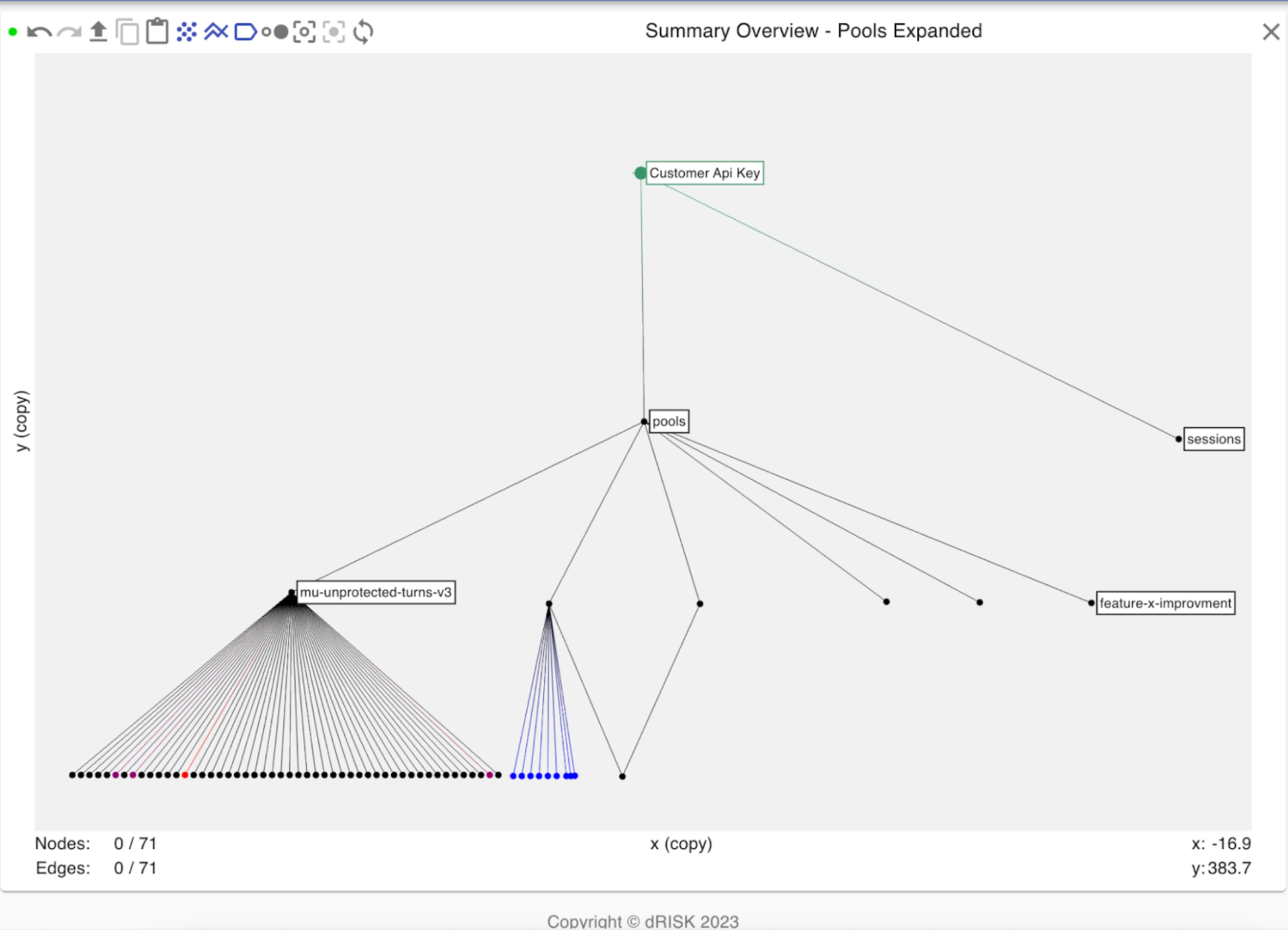The width and height of the screenshot is (1288, 930).
Task: Click the clipboard paste icon
Action: click(x=157, y=31)
